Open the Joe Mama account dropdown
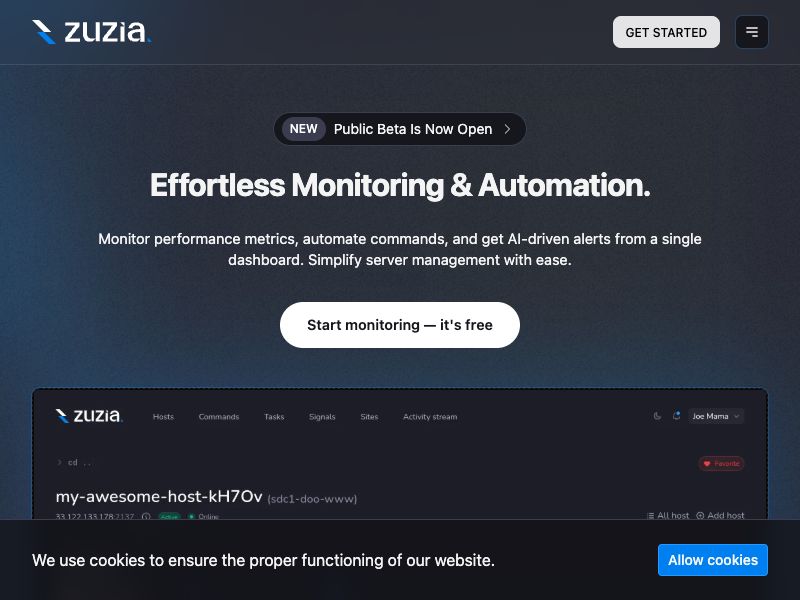The image size is (800, 600). click(714, 416)
